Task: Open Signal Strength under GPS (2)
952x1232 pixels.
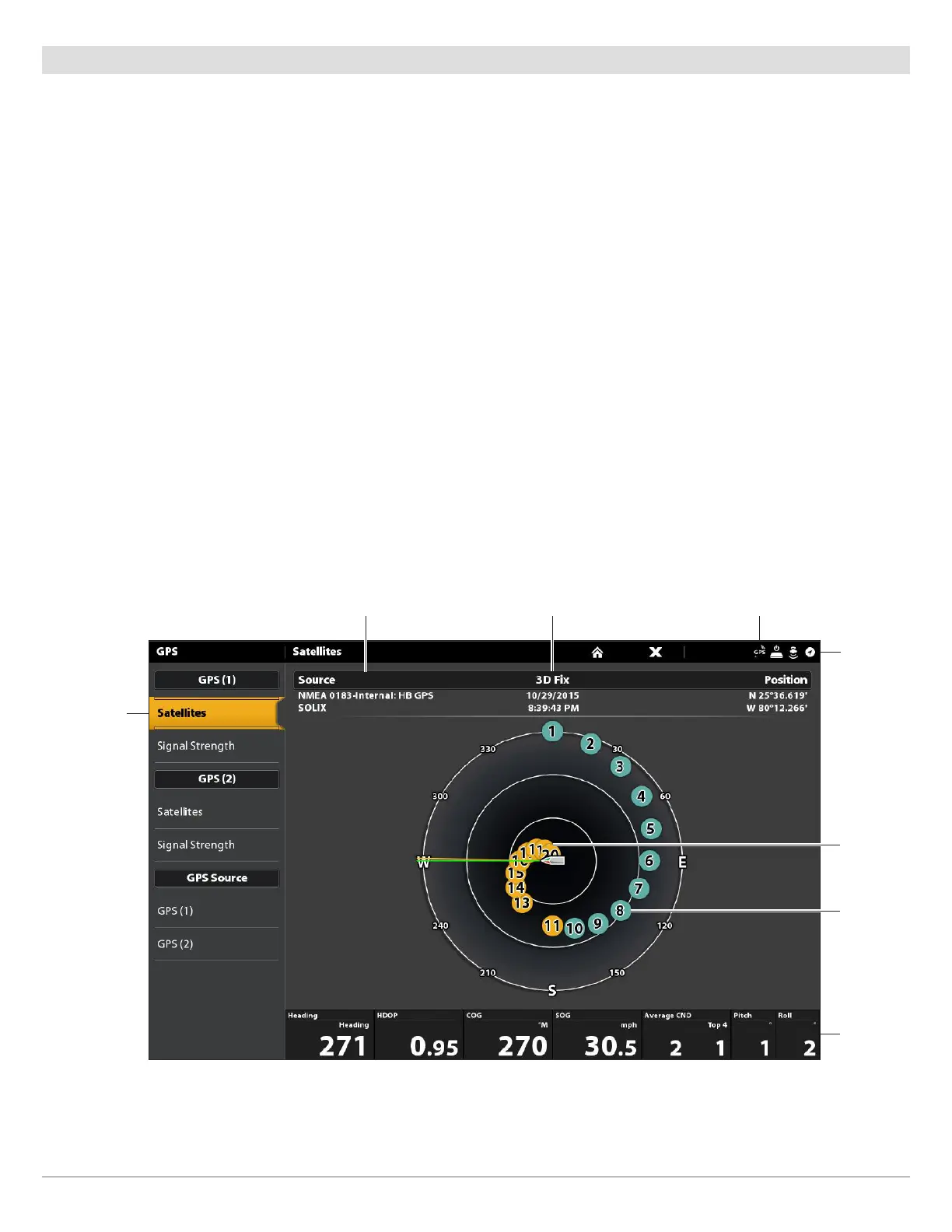Action: tap(216, 845)
